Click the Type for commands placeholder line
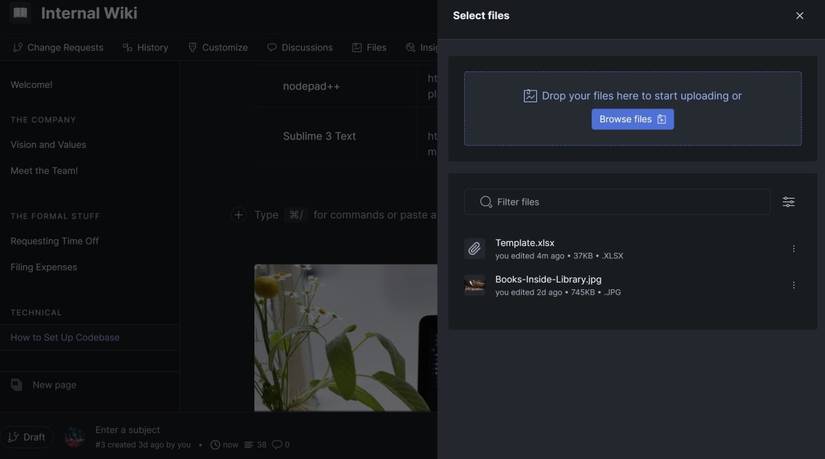The height and width of the screenshot is (459, 825). 345,215
